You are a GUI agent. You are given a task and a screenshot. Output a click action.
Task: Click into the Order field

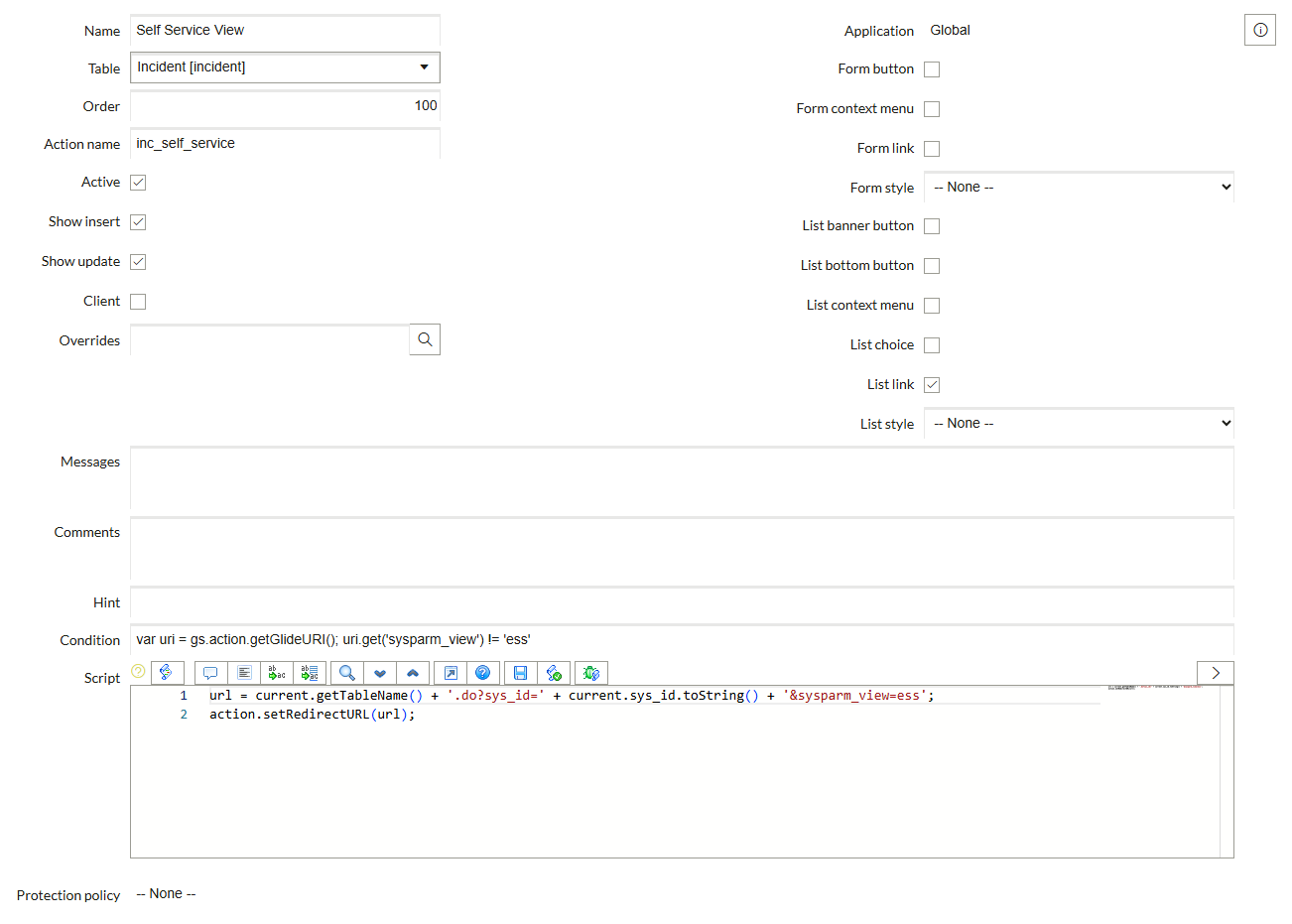285,106
